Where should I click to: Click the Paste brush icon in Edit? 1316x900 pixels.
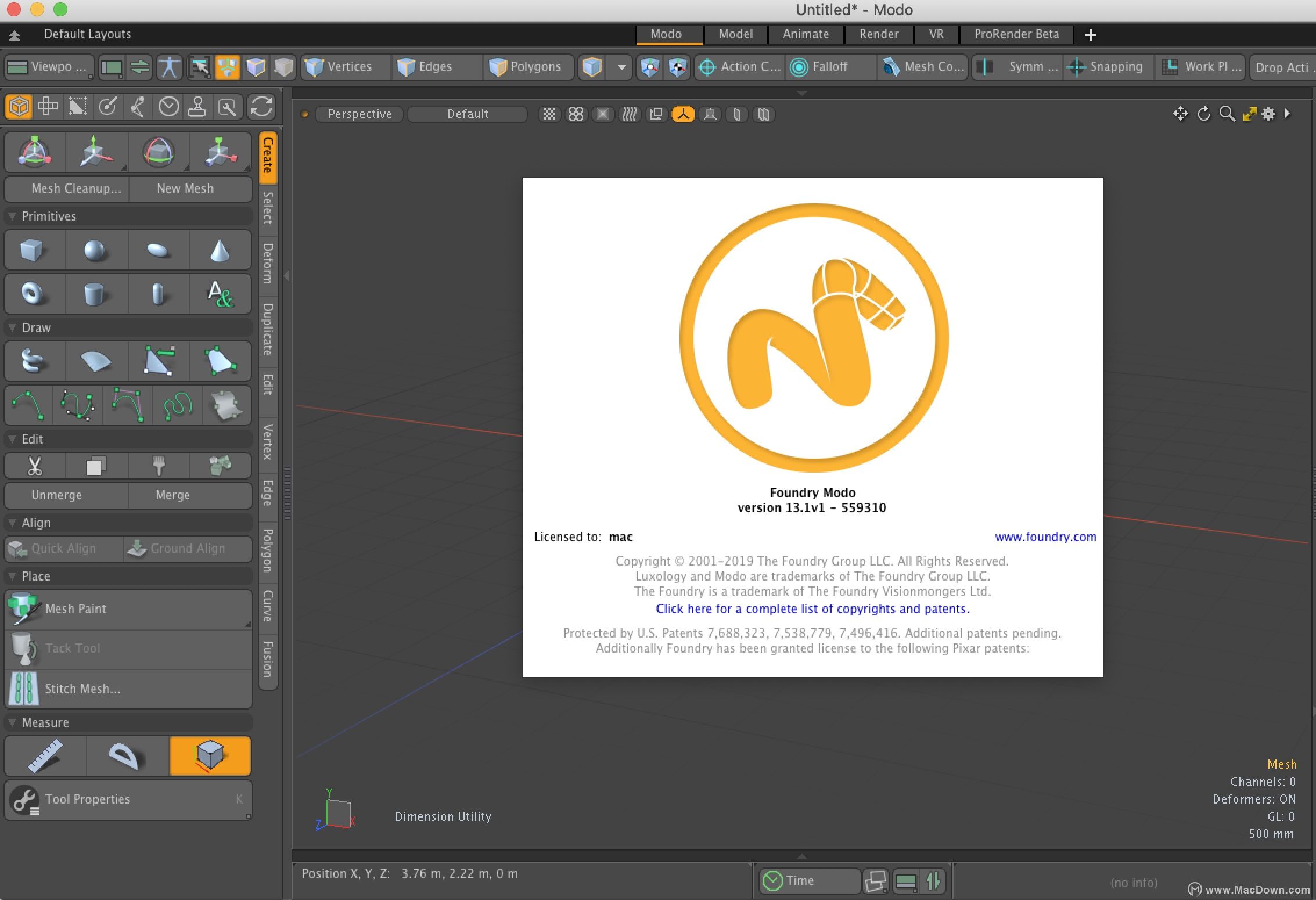[x=158, y=466]
